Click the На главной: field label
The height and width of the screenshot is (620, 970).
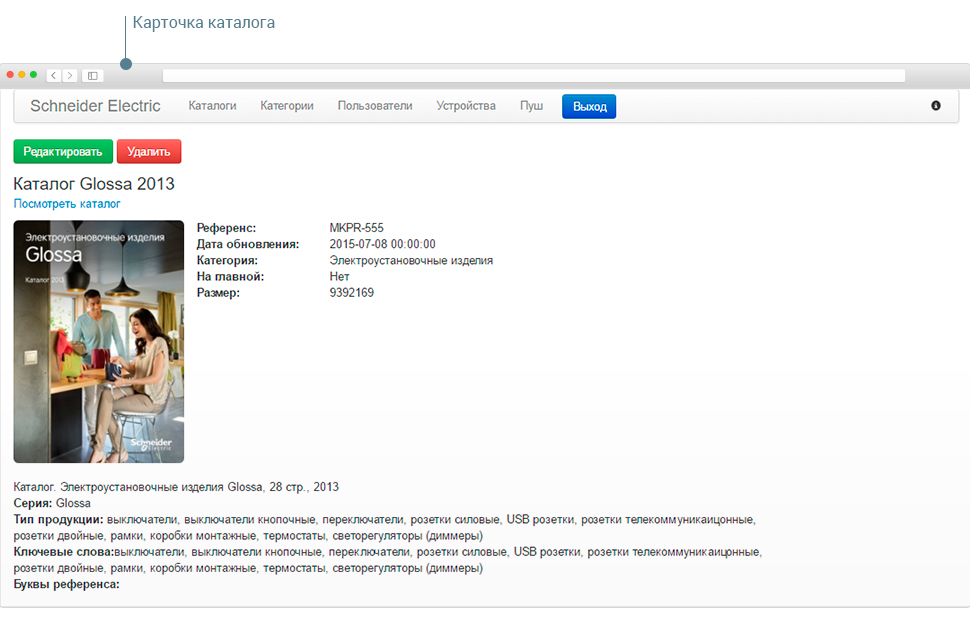[x=230, y=277]
